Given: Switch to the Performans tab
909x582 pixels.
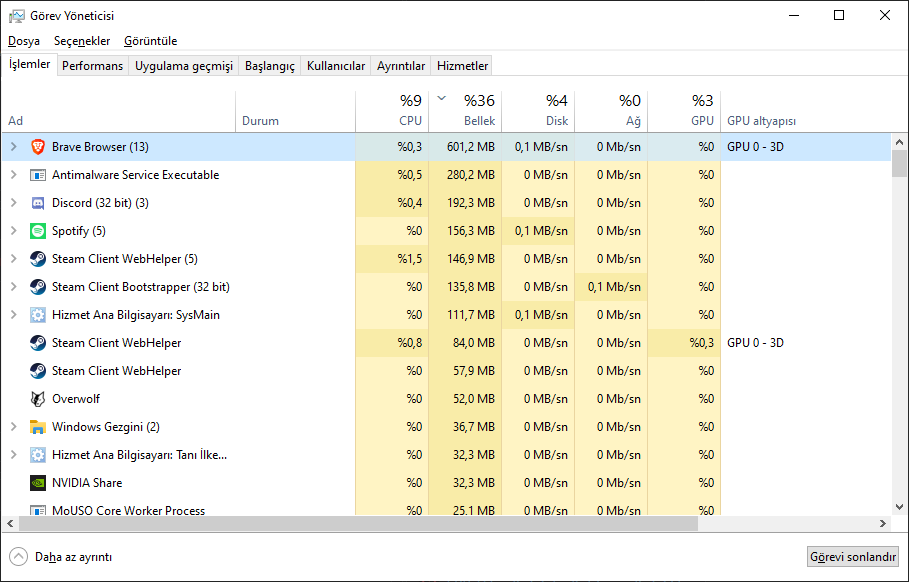Looking at the screenshot, I should [x=93, y=66].
